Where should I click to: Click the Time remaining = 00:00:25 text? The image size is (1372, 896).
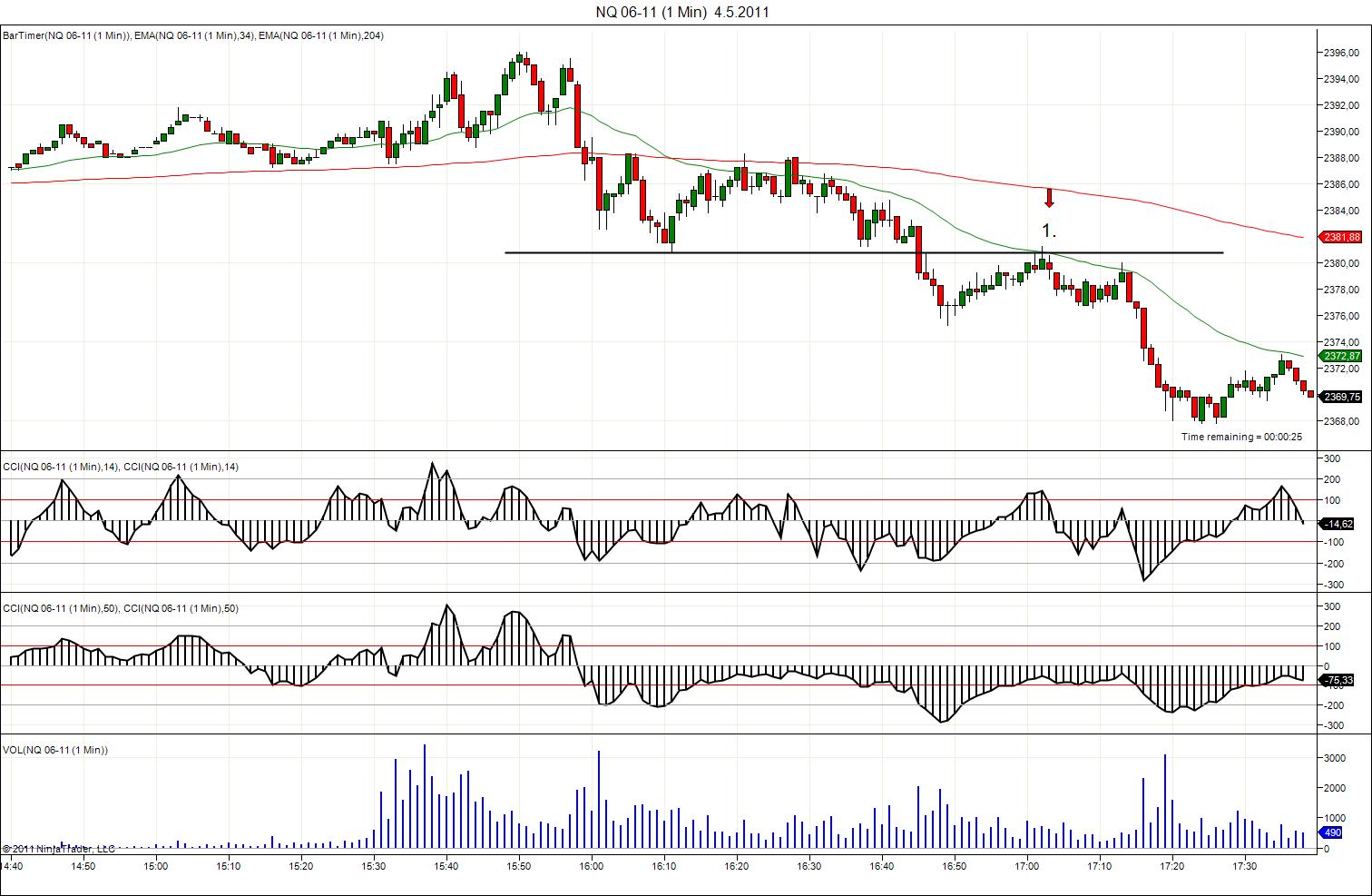point(1241,437)
